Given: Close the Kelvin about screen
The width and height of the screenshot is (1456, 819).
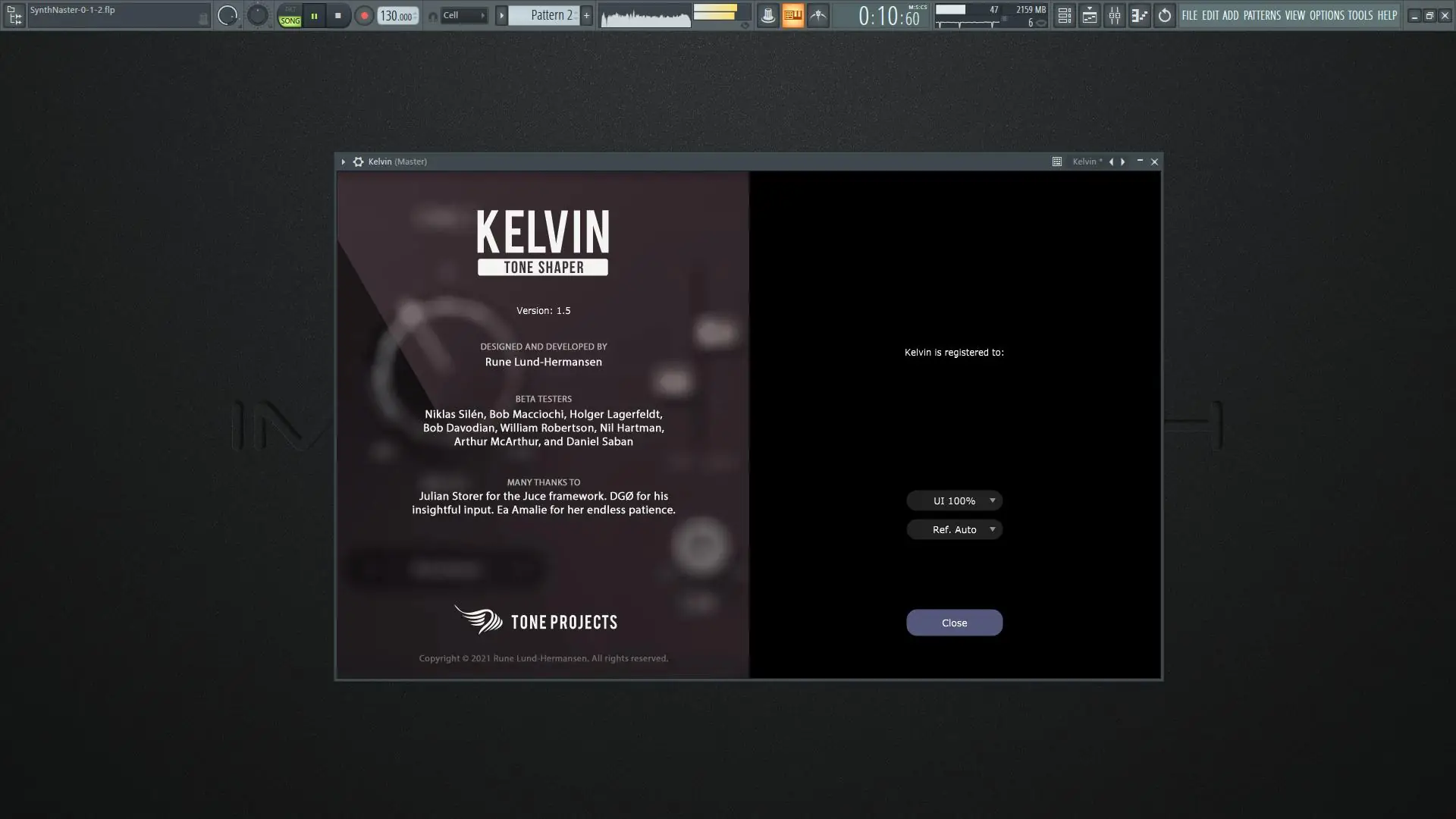Looking at the screenshot, I should [954, 622].
